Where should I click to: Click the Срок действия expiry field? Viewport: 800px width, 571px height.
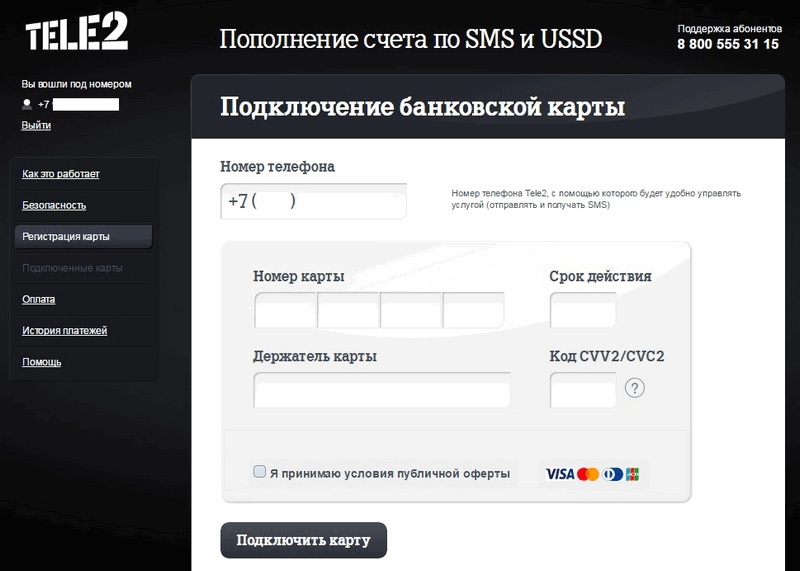583,310
